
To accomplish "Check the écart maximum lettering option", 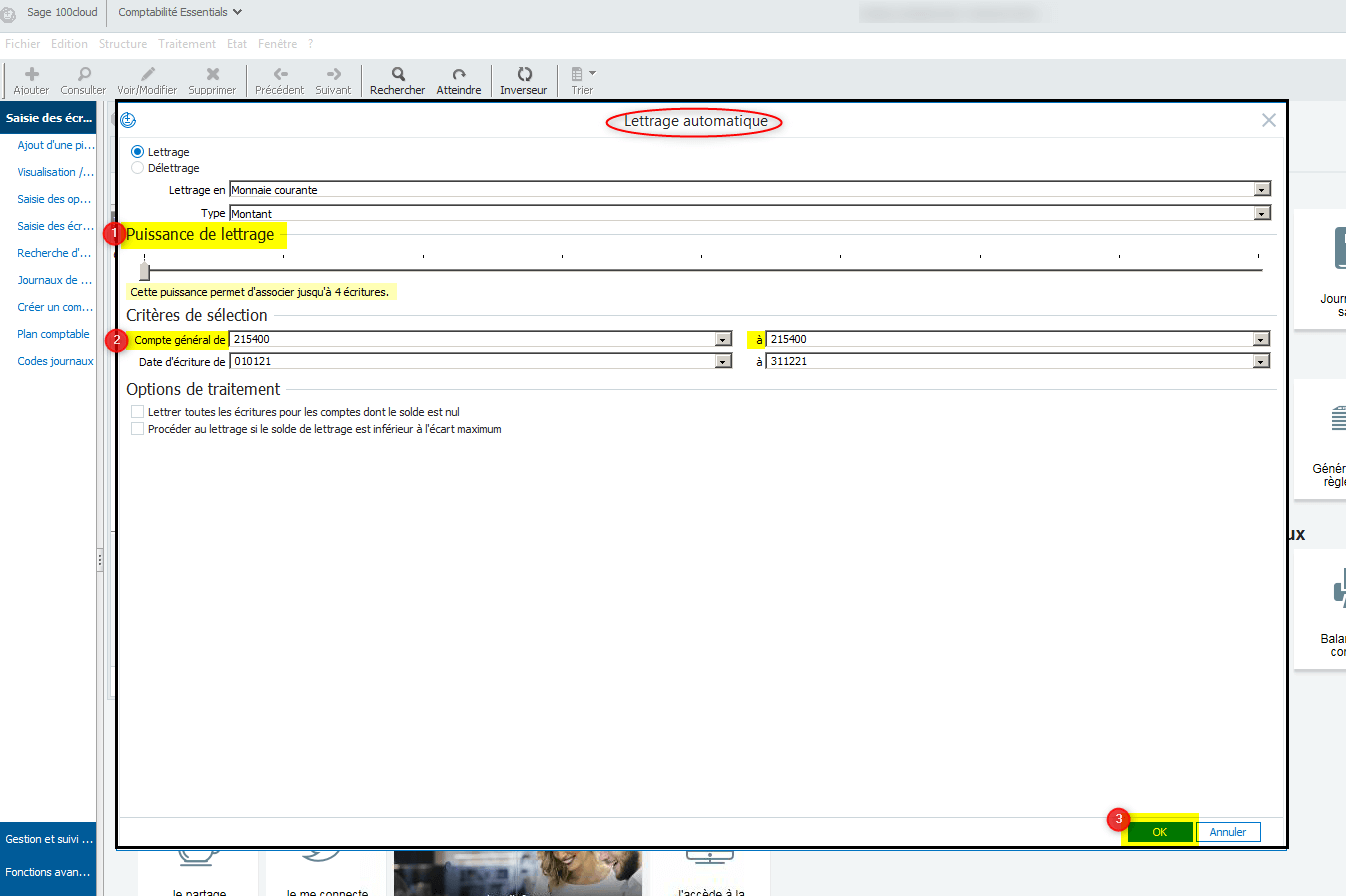I will click(x=138, y=429).
